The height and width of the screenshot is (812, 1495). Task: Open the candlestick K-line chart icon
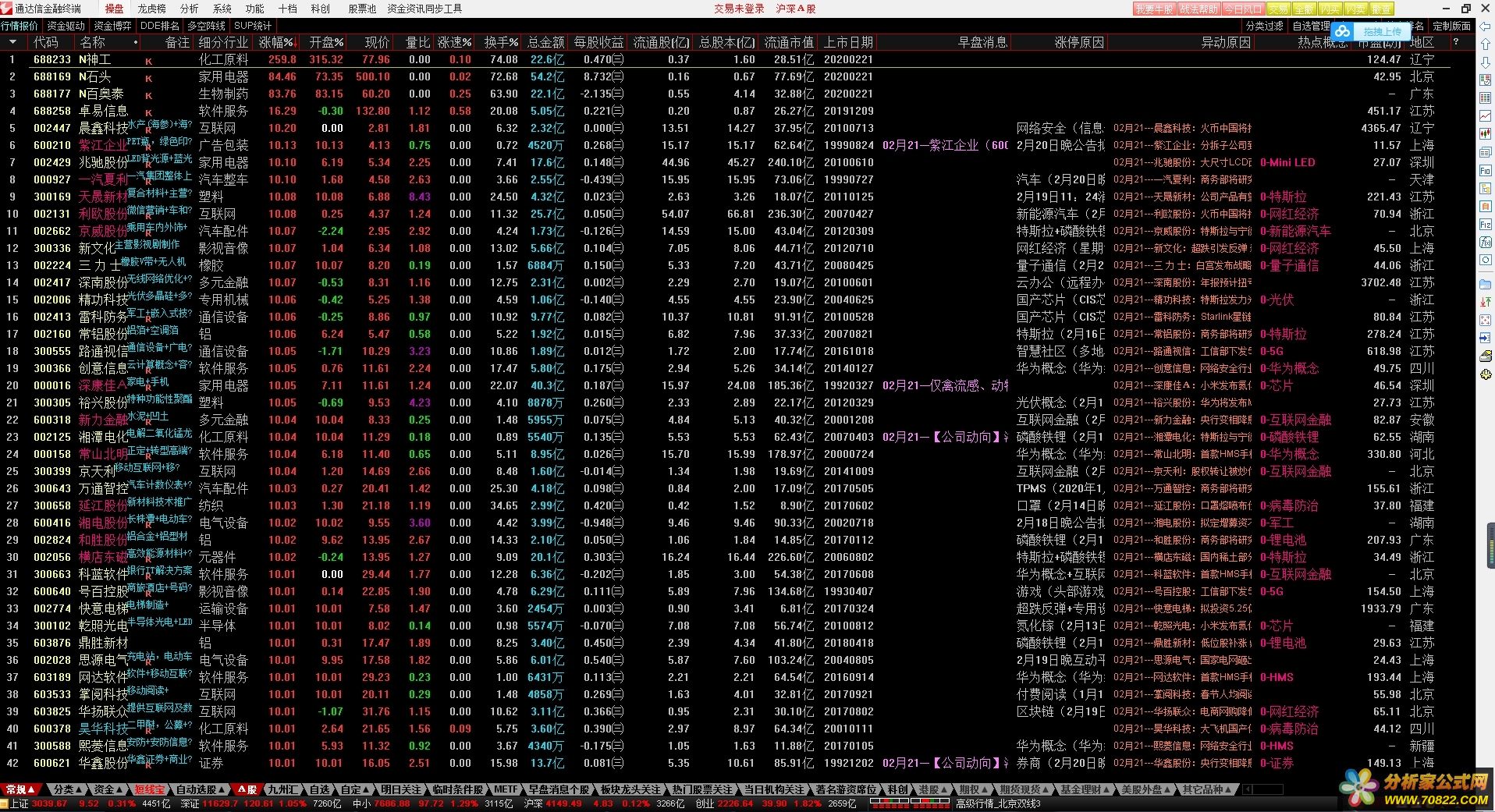coord(1486,134)
